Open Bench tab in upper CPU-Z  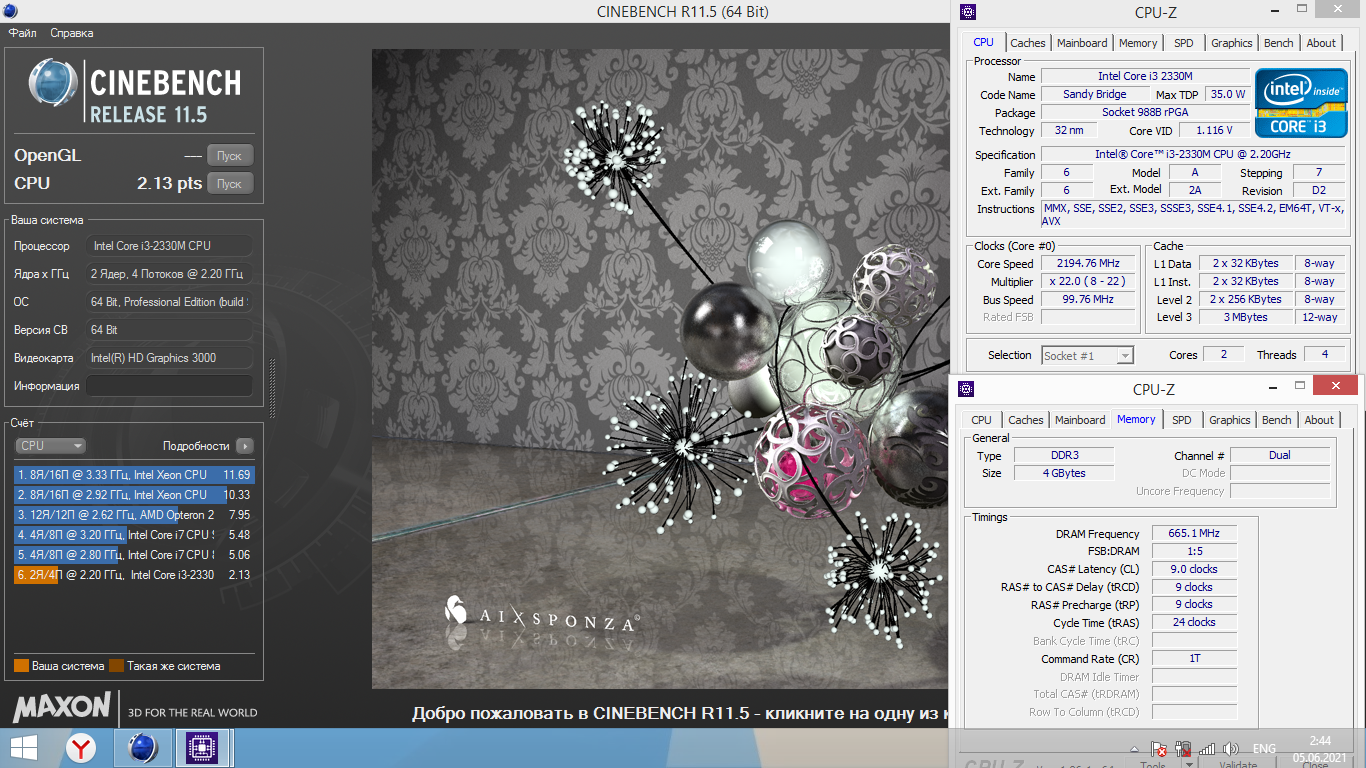click(x=1279, y=43)
